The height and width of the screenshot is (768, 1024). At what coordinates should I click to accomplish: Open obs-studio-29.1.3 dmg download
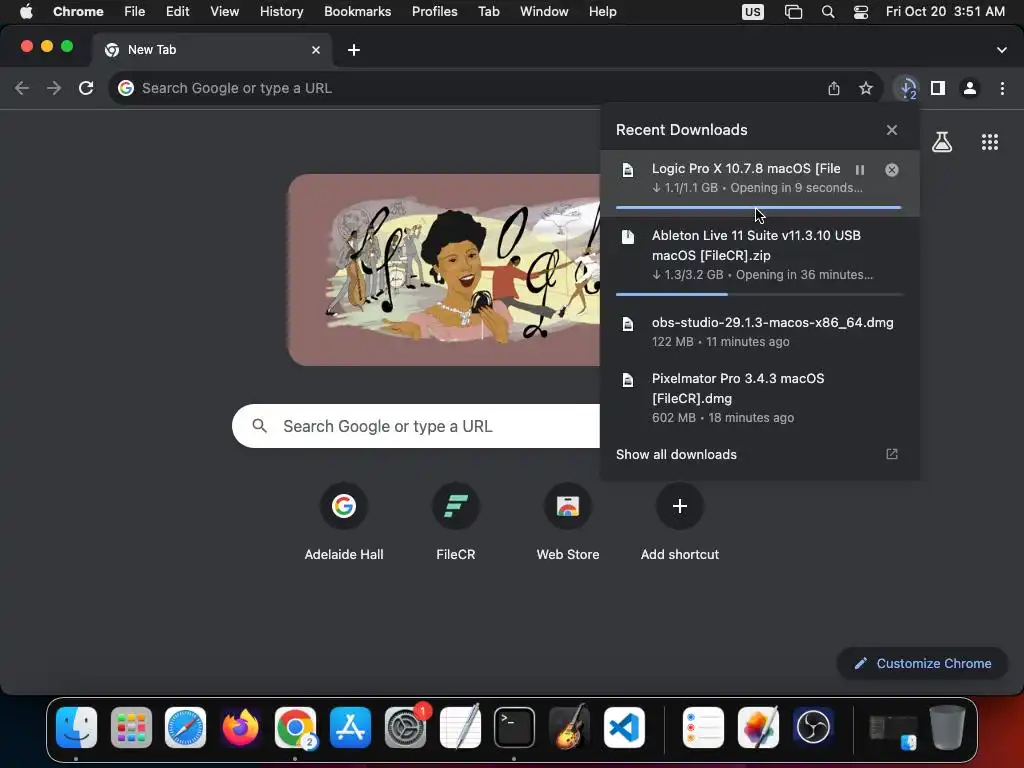coord(760,332)
